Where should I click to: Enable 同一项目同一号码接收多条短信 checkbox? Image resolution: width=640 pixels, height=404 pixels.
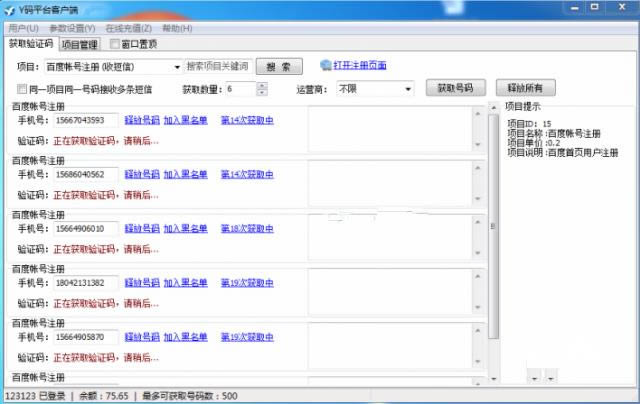coord(22,89)
